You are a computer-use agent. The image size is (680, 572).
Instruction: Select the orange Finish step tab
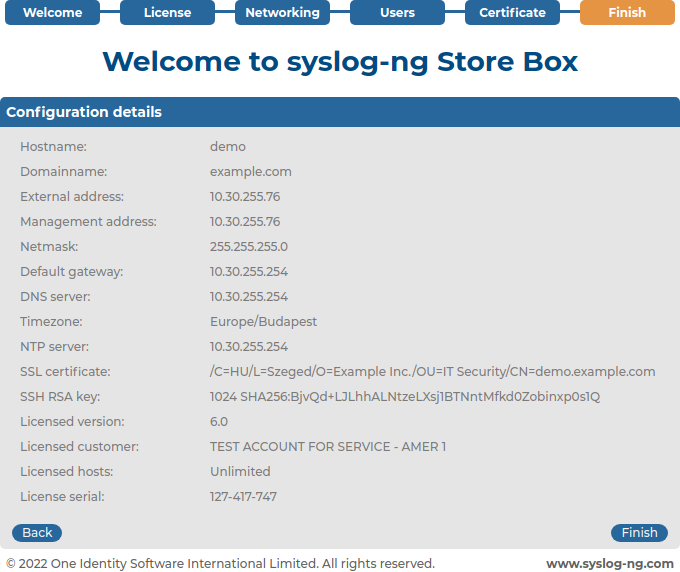(627, 13)
